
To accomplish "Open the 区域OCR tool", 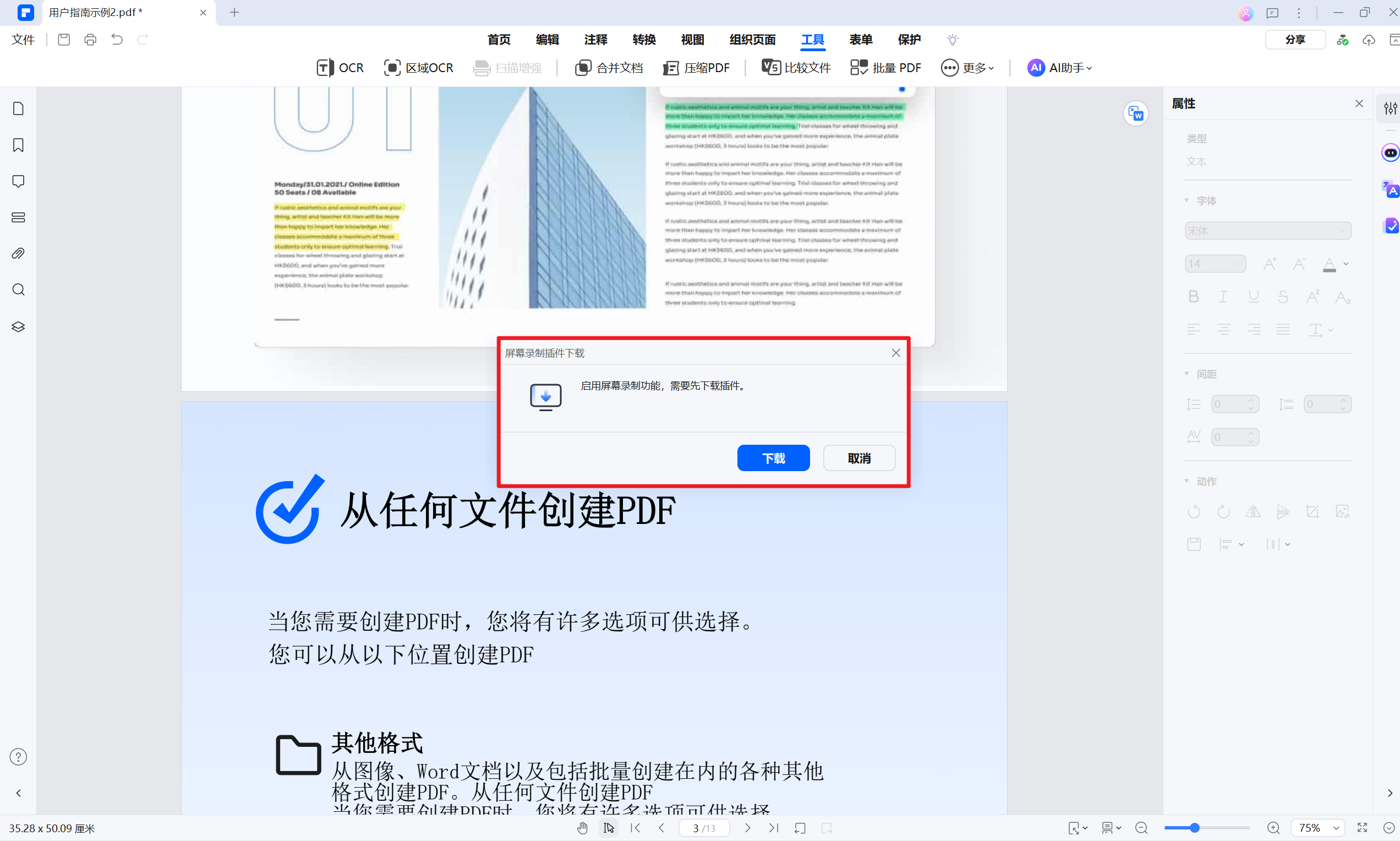I will coord(418,68).
